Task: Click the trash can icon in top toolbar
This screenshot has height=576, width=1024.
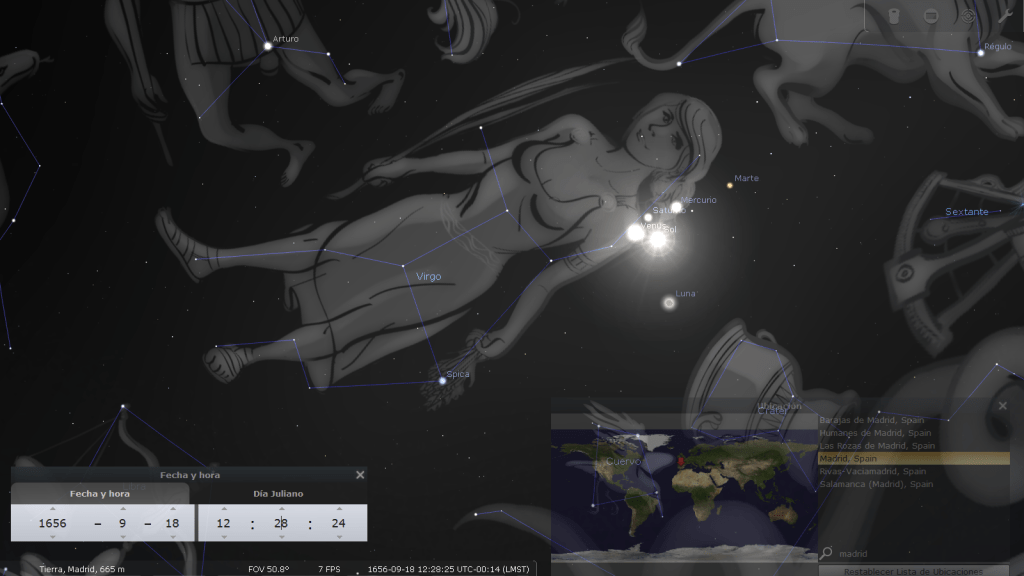Action: [x=895, y=16]
